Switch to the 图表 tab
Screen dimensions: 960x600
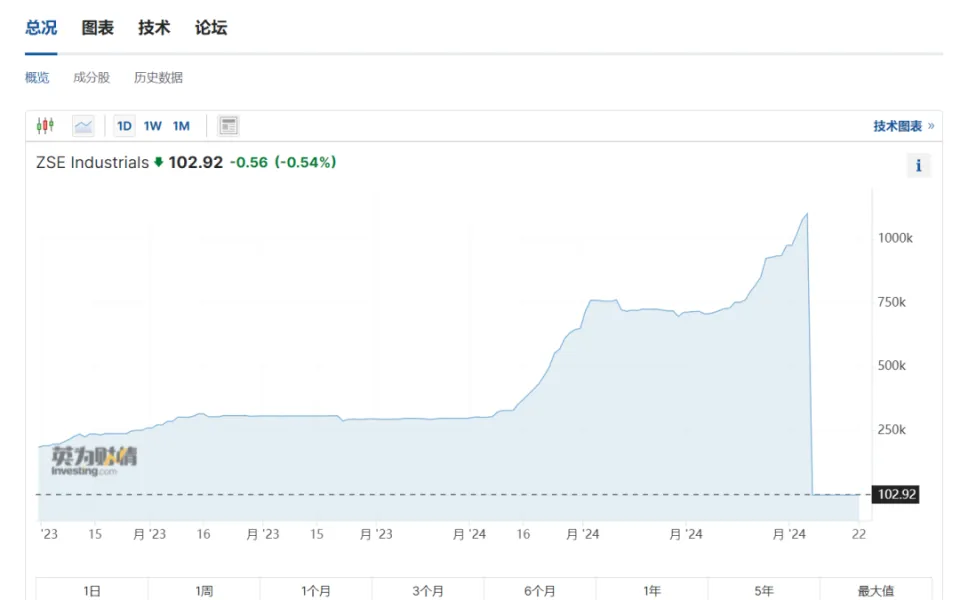[x=98, y=28]
